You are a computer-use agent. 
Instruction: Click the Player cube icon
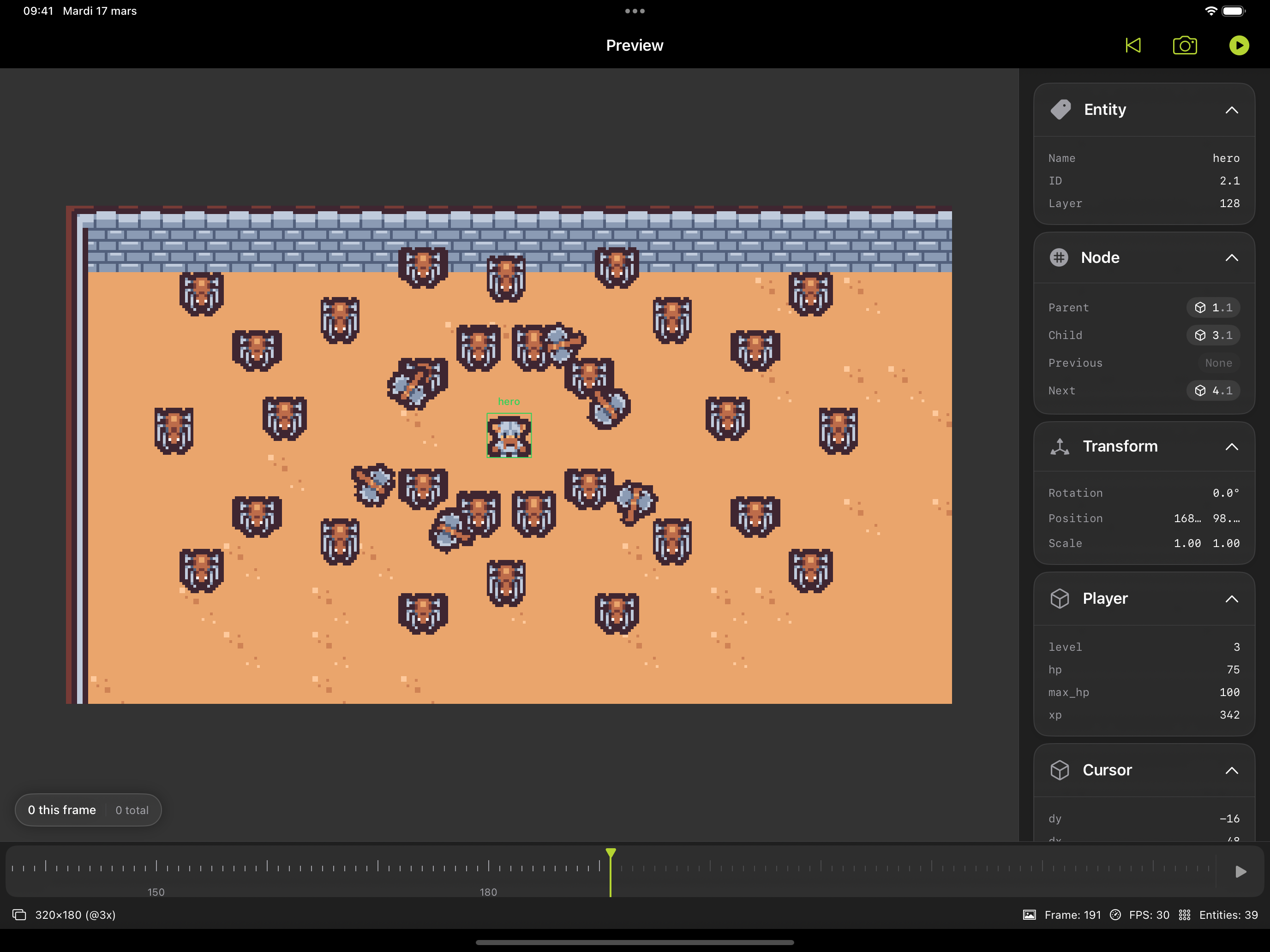click(x=1060, y=599)
